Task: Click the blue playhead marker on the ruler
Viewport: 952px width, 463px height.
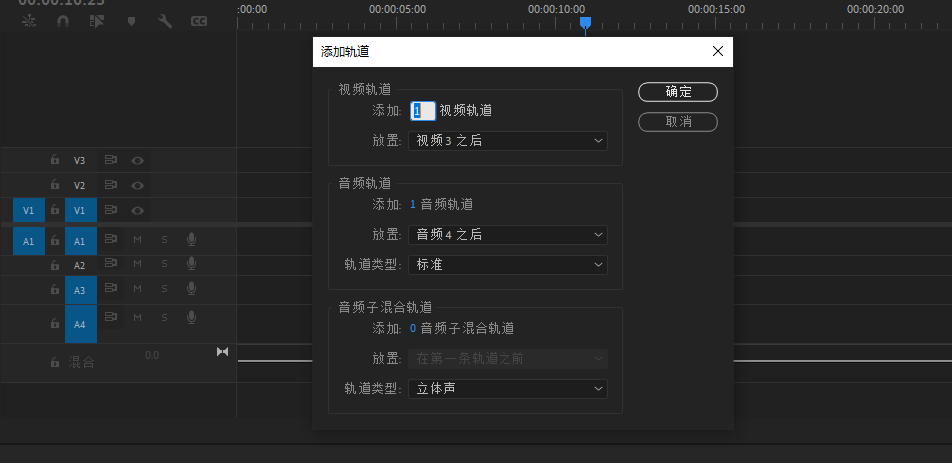Action: [x=585, y=22]
